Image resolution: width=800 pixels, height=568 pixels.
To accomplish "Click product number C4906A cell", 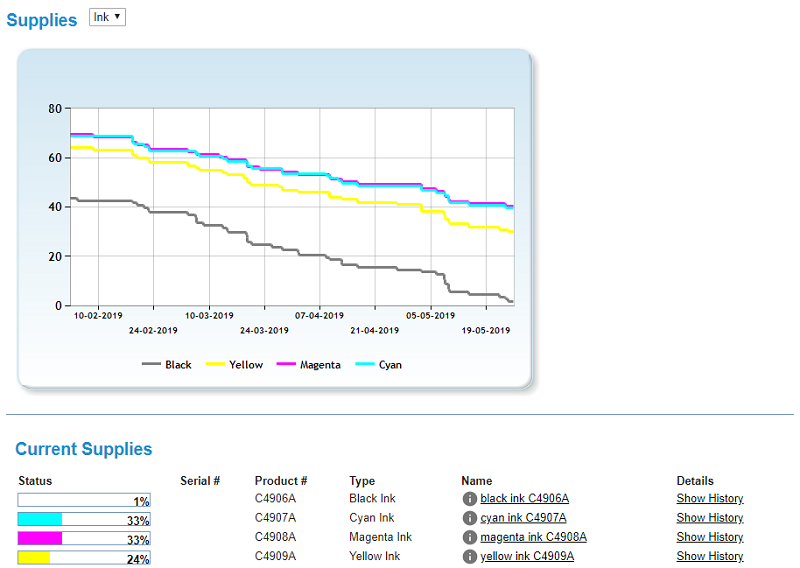I will [x=276, y=499].
